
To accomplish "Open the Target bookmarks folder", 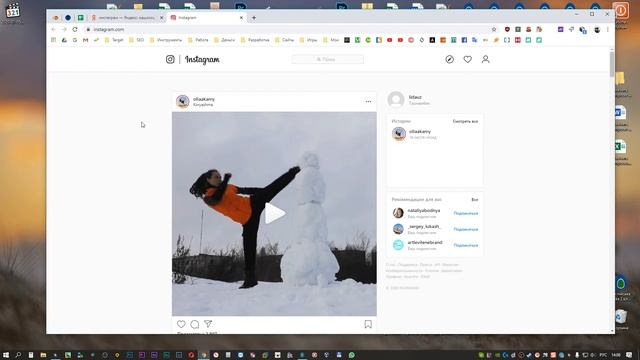I will tap(114, 40).
